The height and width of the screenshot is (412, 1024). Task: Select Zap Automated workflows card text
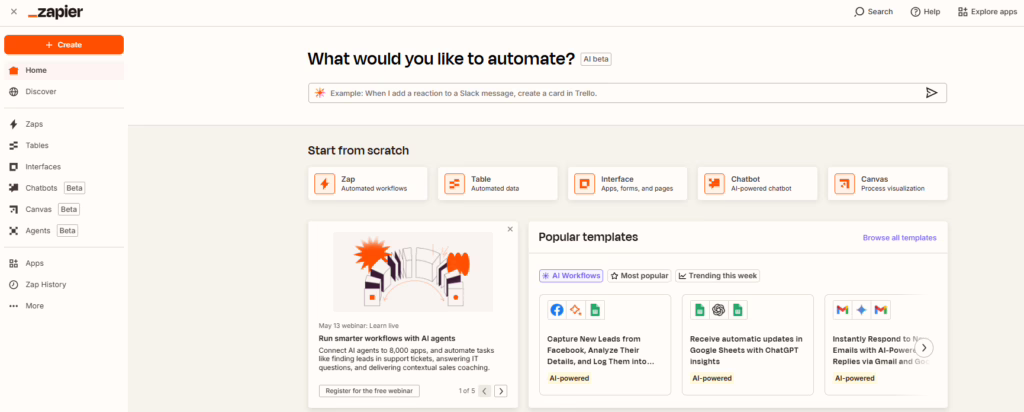click(374, 183)
